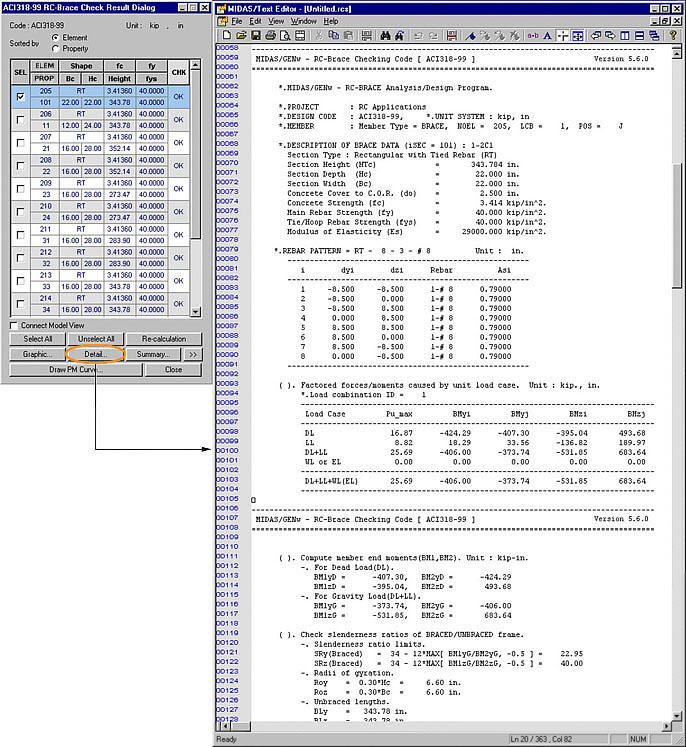The image size is (686, 747).
Task: Click the a-b replace text icon
Action: [533, 35]
